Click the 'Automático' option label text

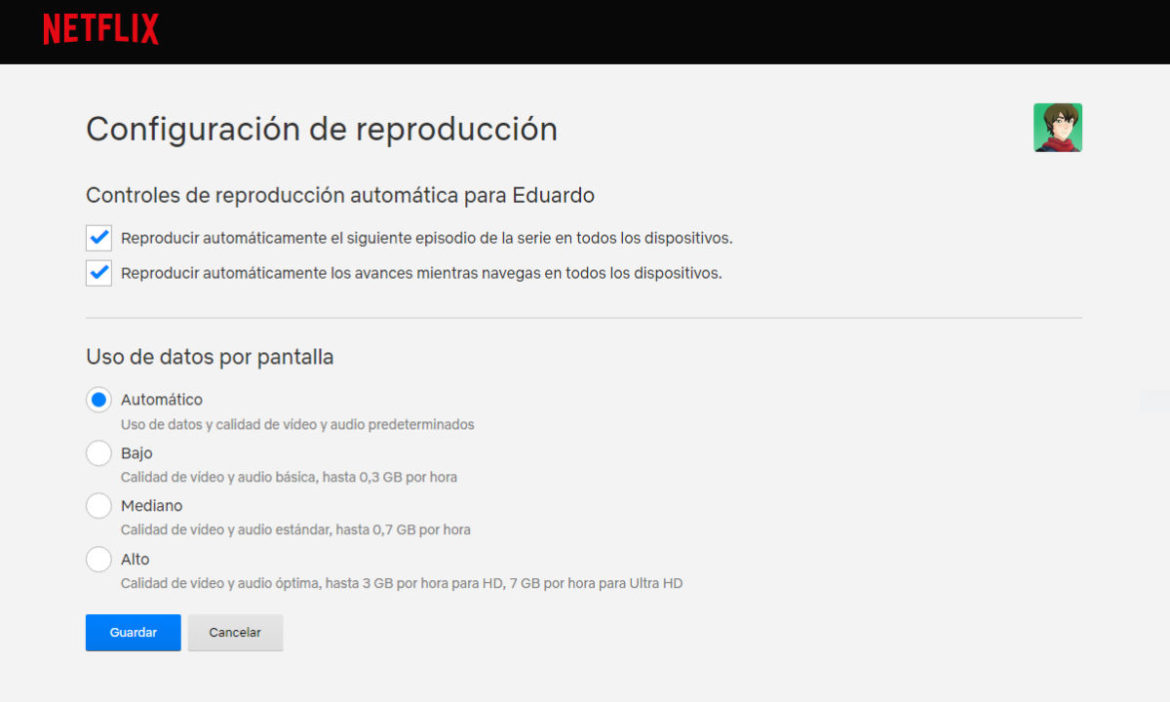click(161, 400)
